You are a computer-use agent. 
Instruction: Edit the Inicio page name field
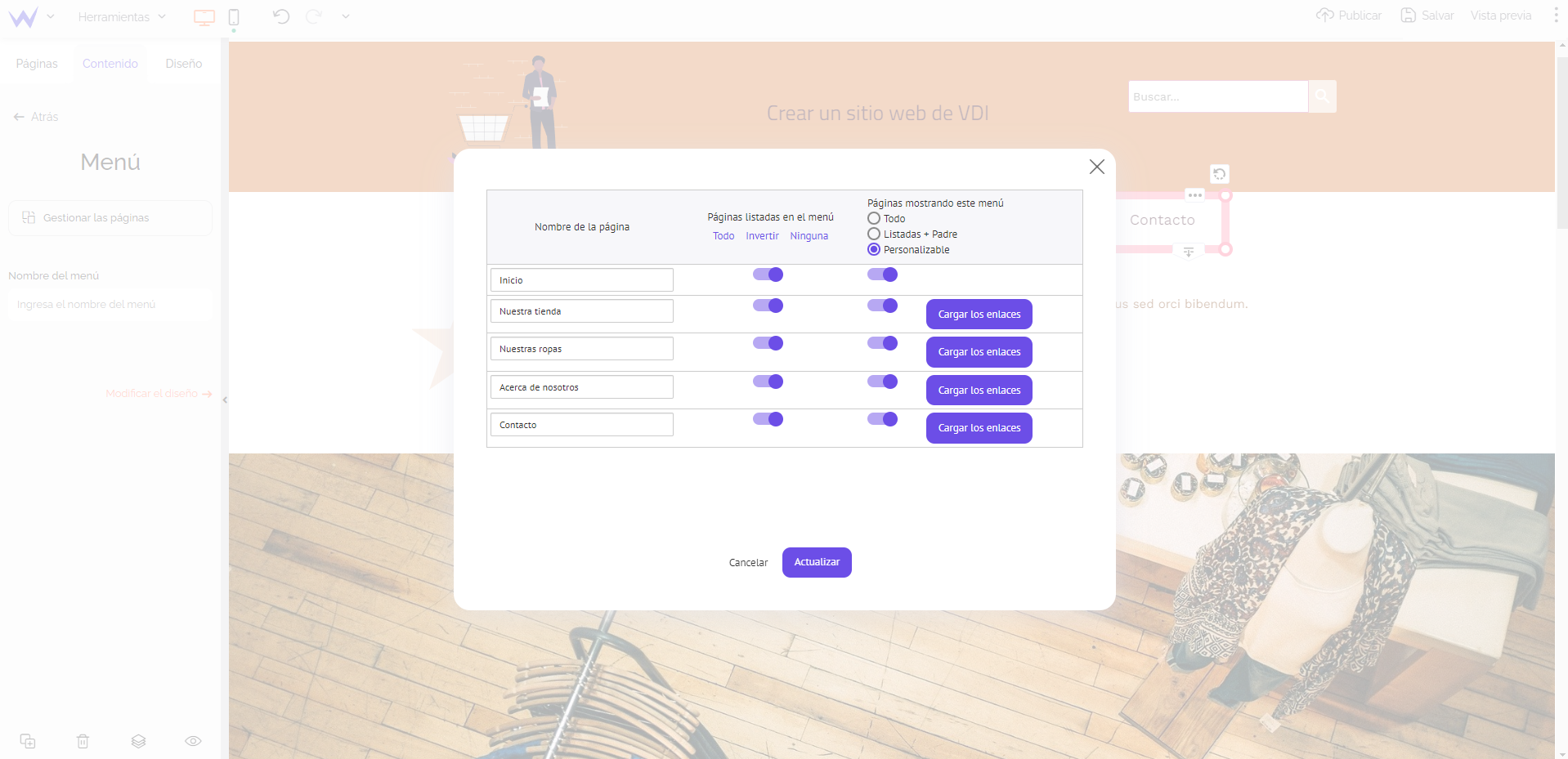click(x=582, y=280)
